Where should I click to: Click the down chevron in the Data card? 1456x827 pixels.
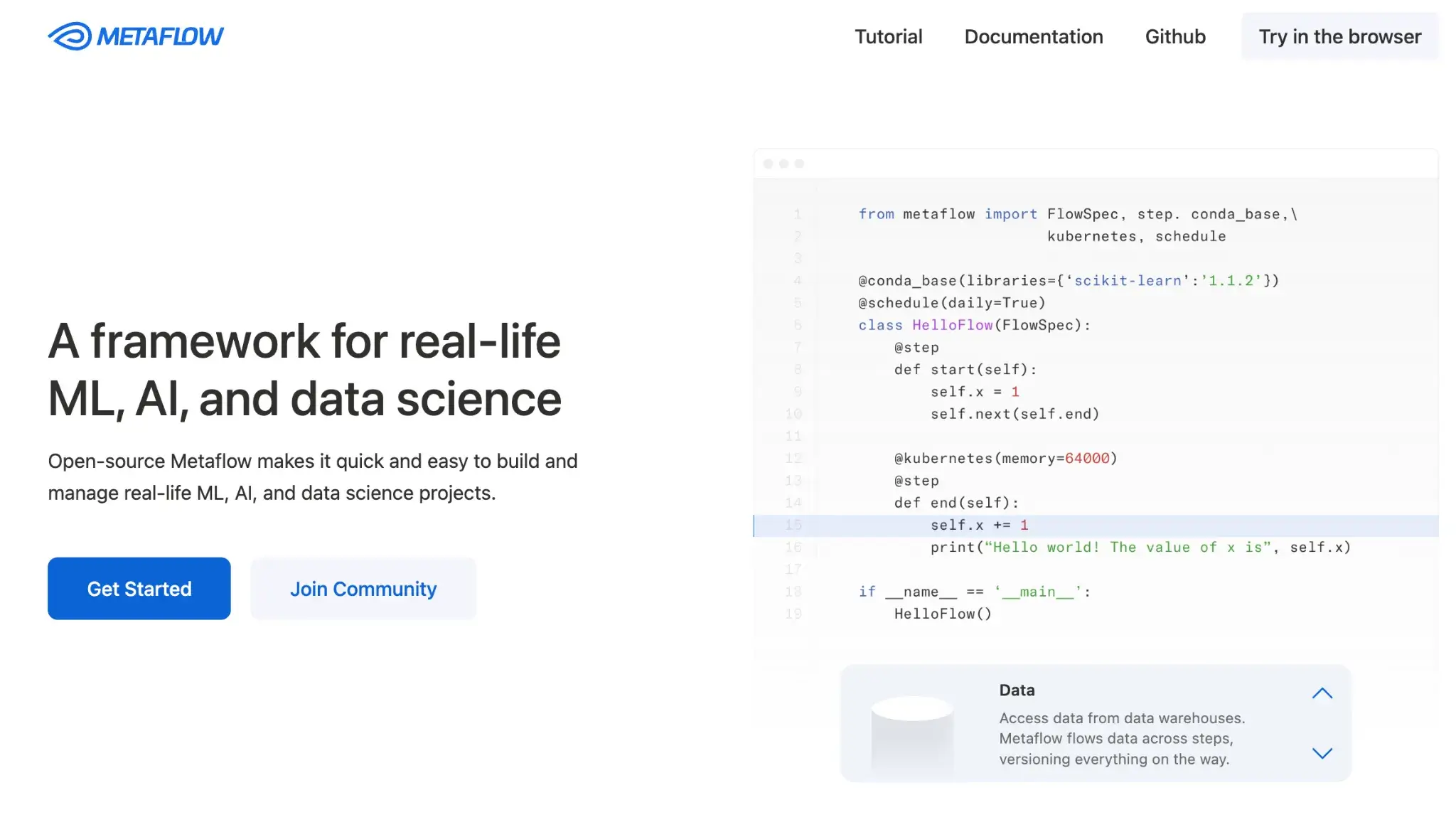[x=1322, y=753]
